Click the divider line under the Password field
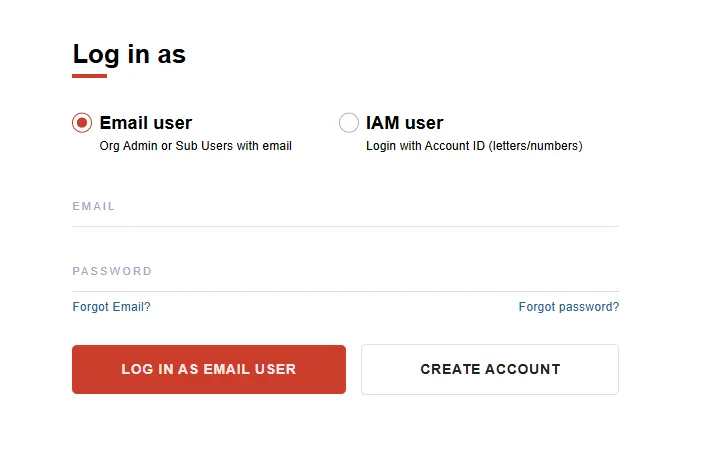This screenshot has height=455, width=702. pos(345,291)
